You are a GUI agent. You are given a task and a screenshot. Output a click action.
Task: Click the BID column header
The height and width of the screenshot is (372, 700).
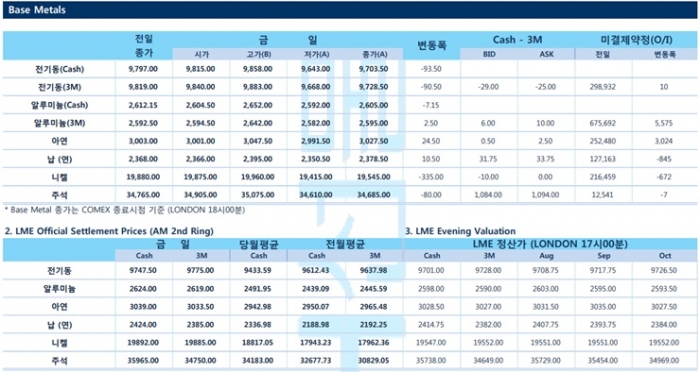pos(489,54)
